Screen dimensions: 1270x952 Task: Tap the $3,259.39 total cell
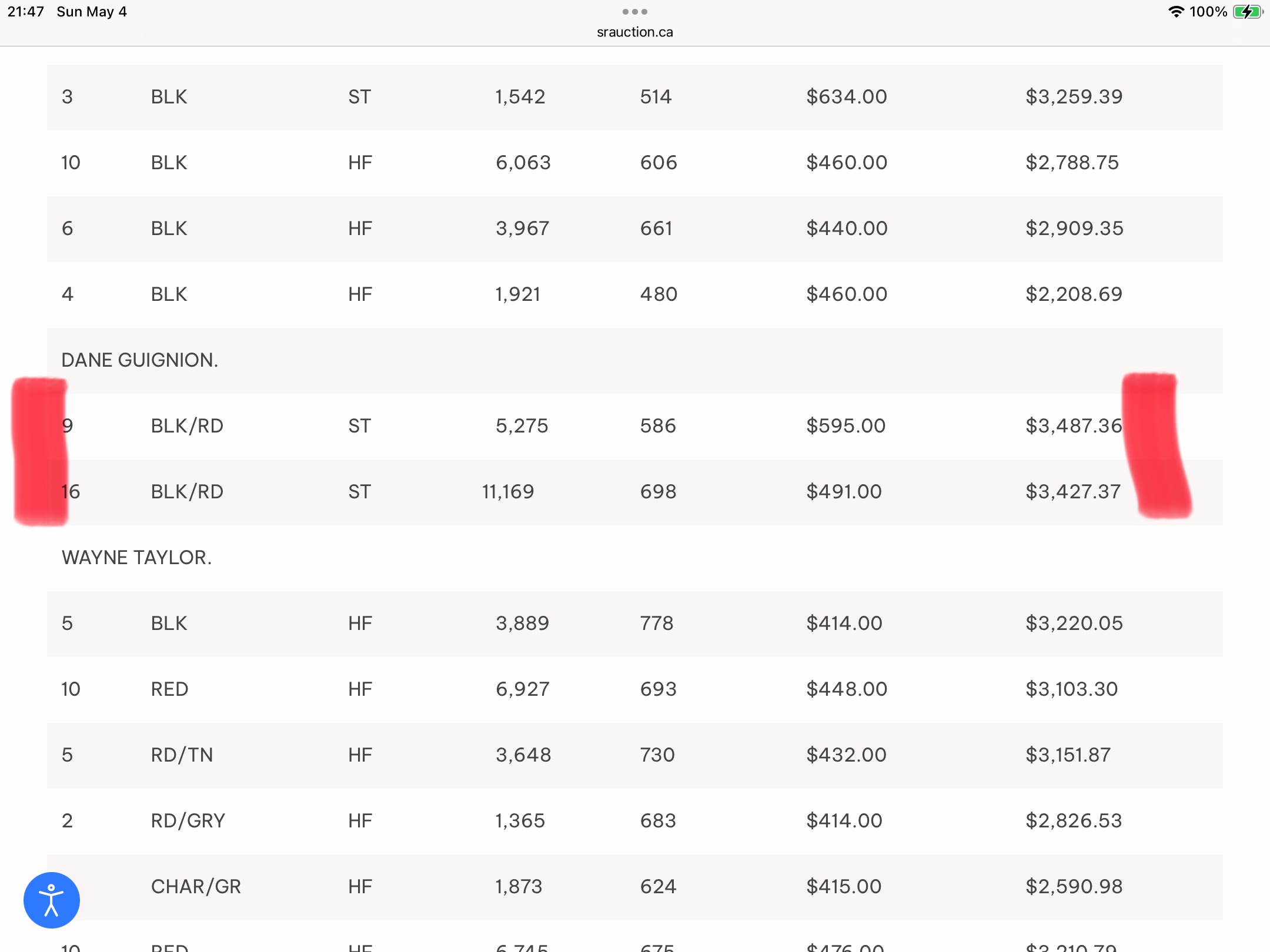[x=1074, y=97]
